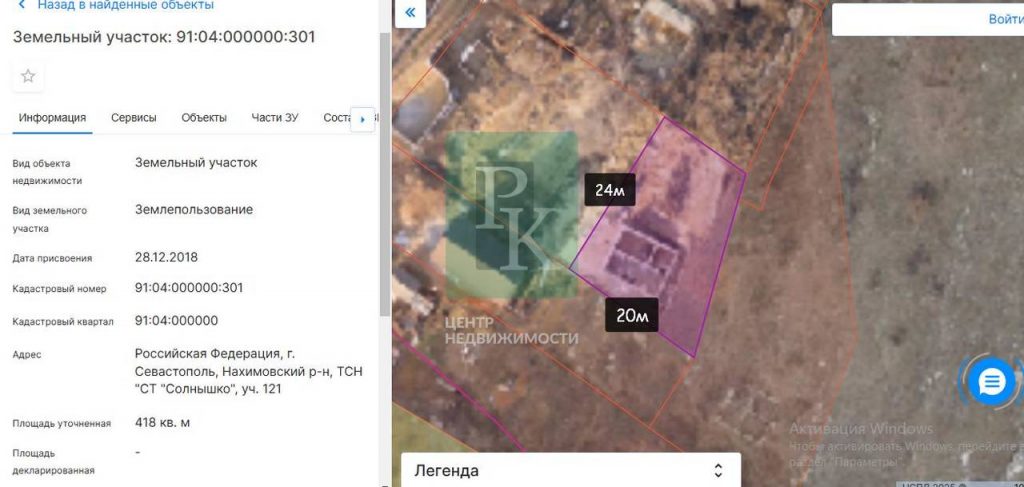Collapse side panel with double chevron
Image resolution: width=1024 pixels, height=487 pixels.
pos(410,13)
